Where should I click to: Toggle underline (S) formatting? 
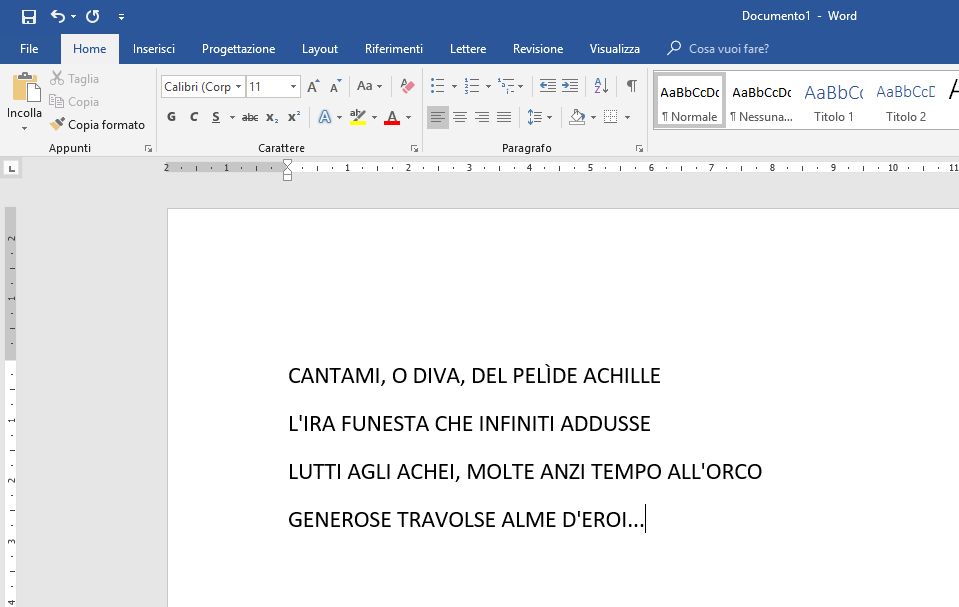click(216, 117)
